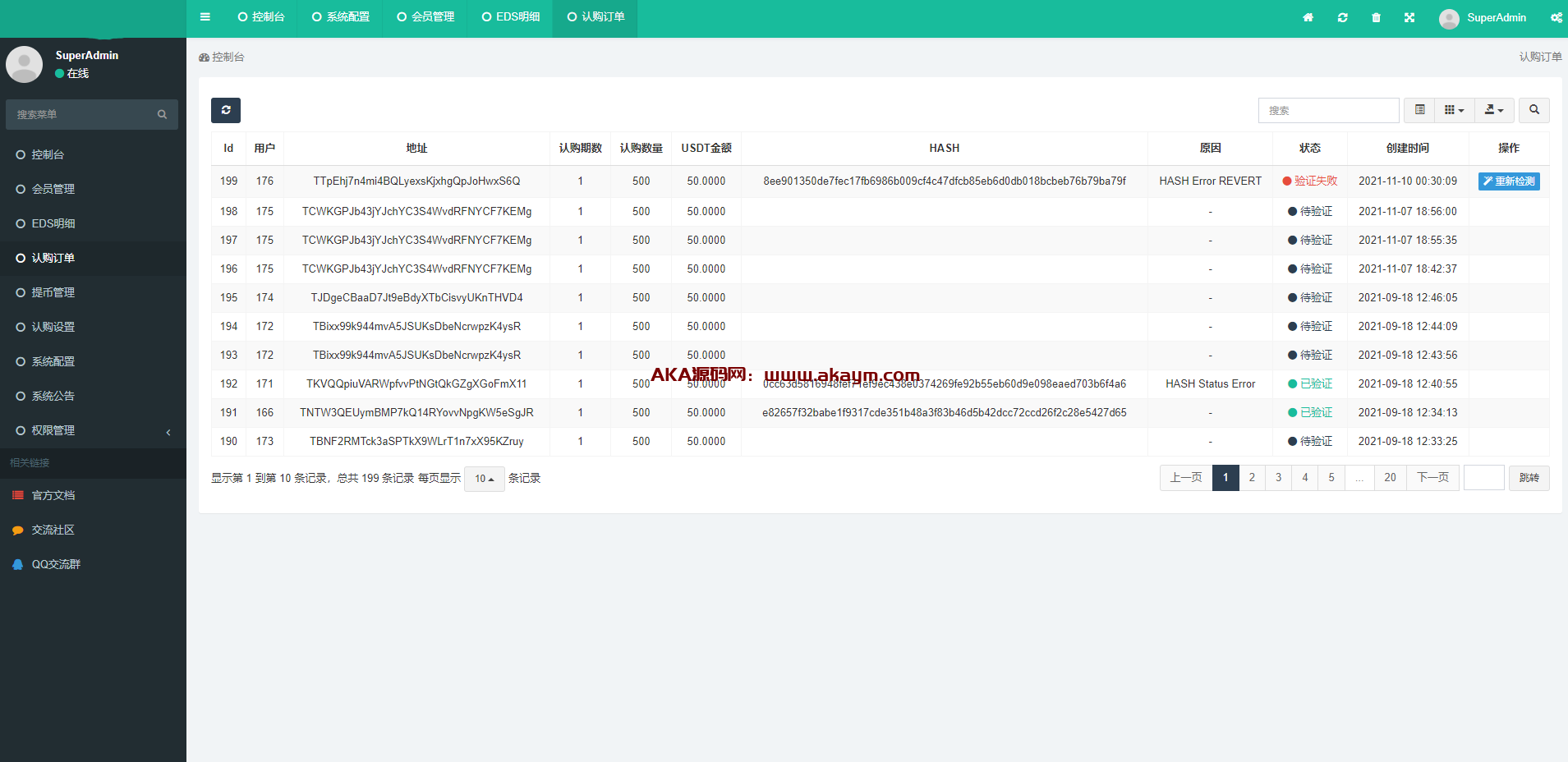Click the 跳转 jump button
1568x762 pixels.
click(1529, 478)
